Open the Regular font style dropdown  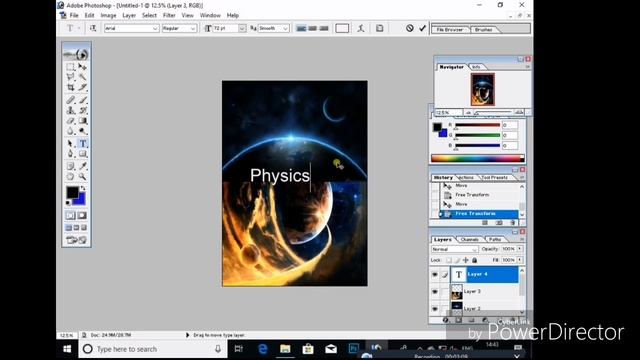click(193, 28)
